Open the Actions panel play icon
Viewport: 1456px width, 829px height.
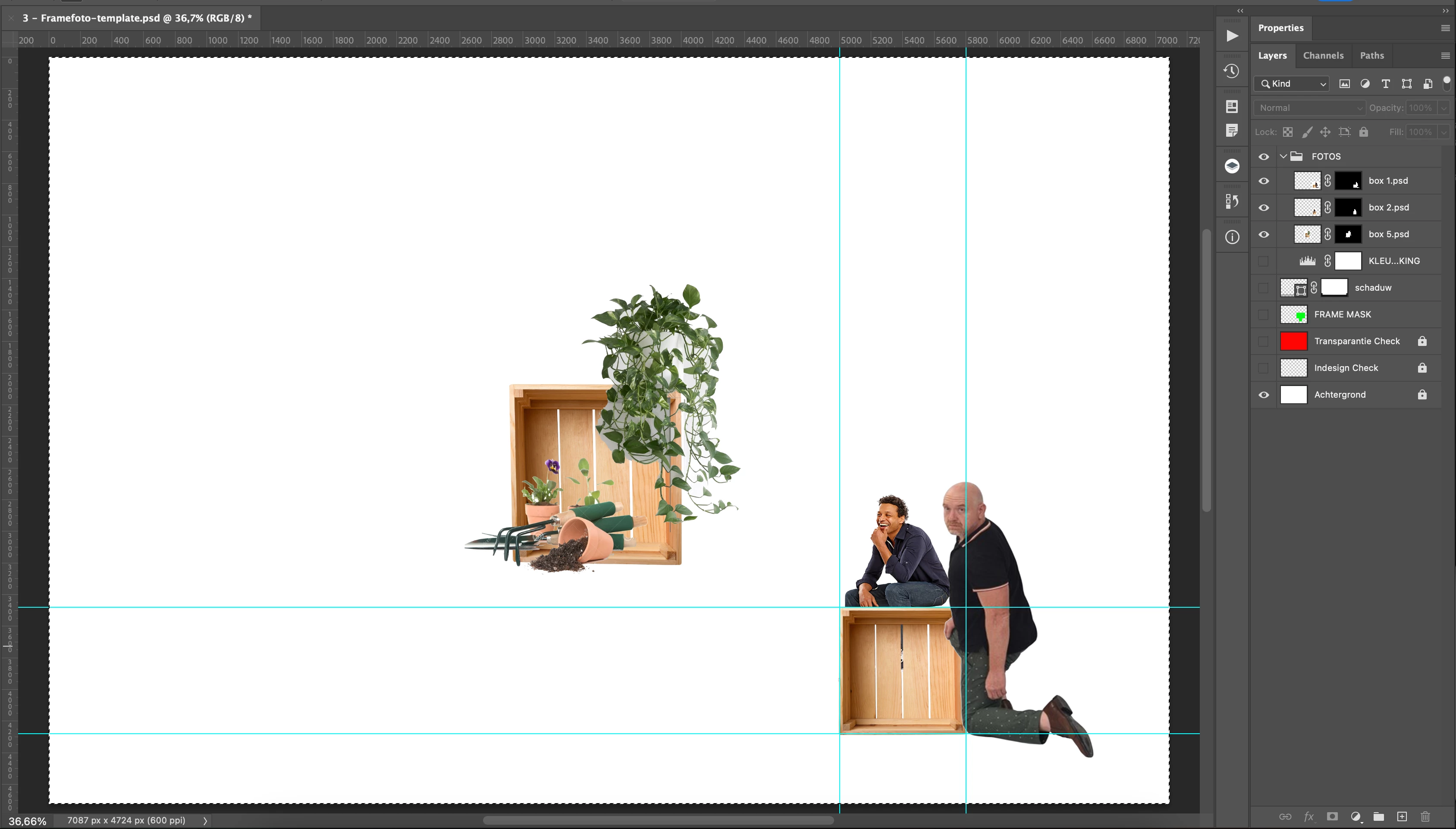click(x=1232, y=36)
